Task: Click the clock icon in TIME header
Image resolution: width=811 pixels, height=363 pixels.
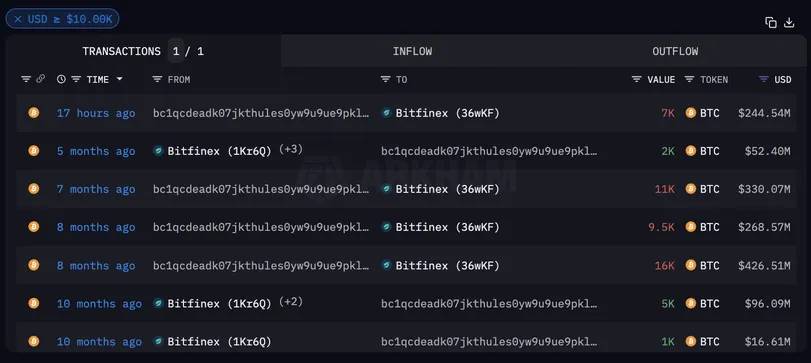Action: click(x=61, y=80)
